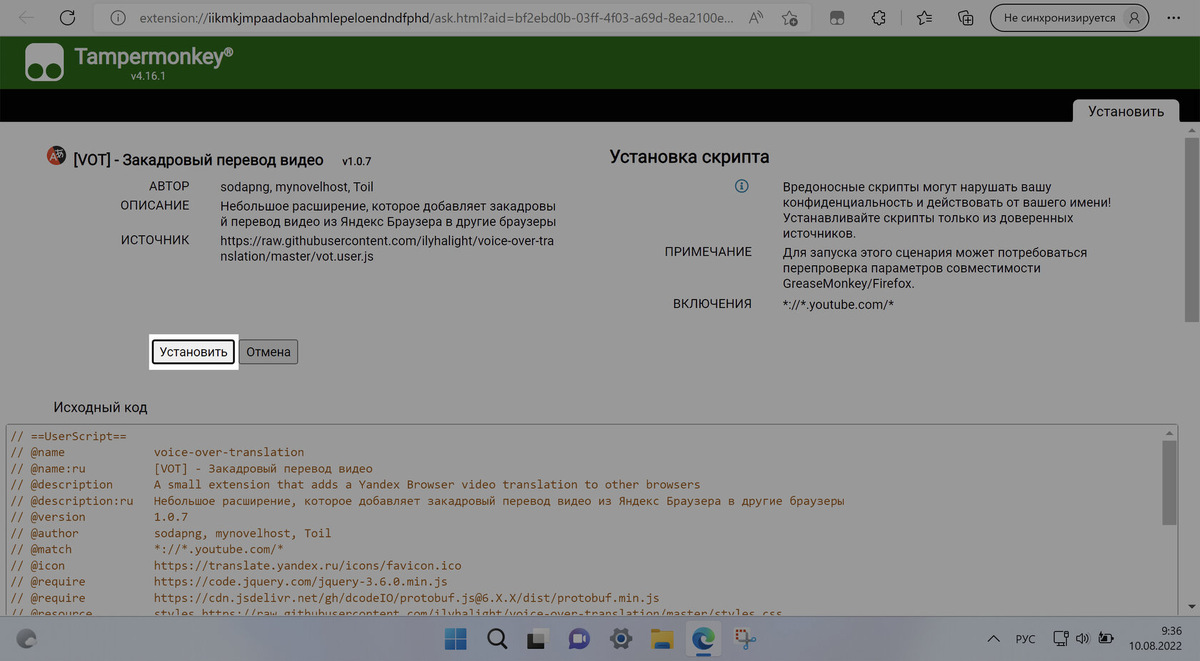Image resolution: width=1200 pixels, height=661 pixels.
Task: Click the browser back arrow
Action: pyautogui.click(x=26, y=18)
